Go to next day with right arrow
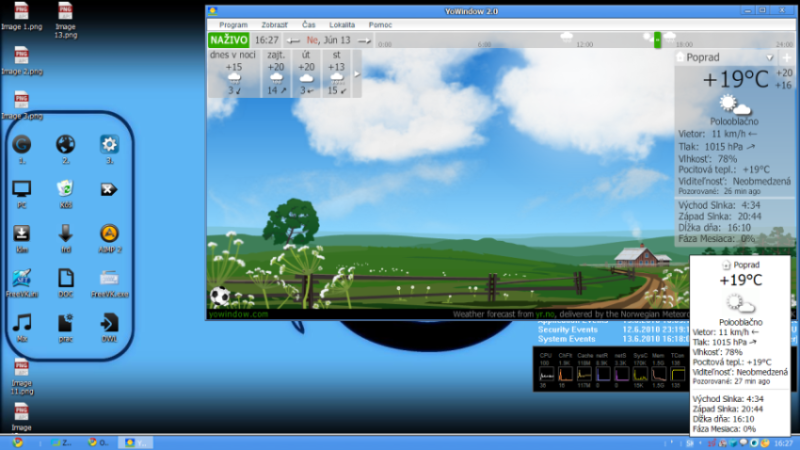This screenshot has width=800, height=450. pos(365,41)
